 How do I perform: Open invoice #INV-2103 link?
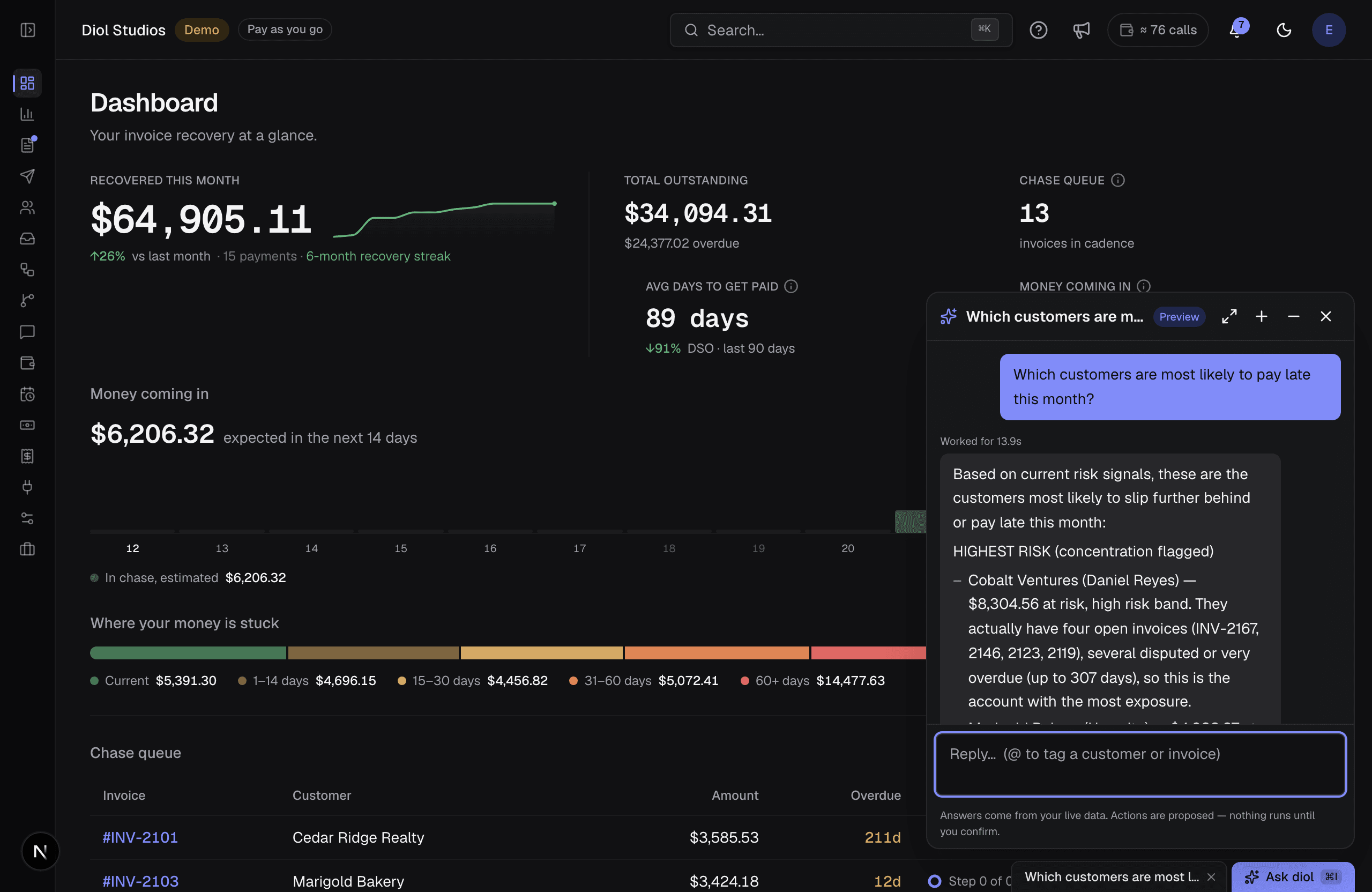(x=140, y=881)
